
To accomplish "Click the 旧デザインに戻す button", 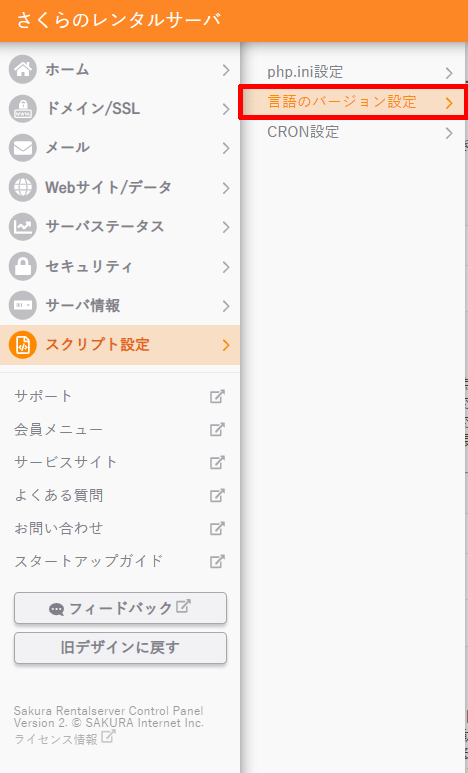I will point(120,648).
